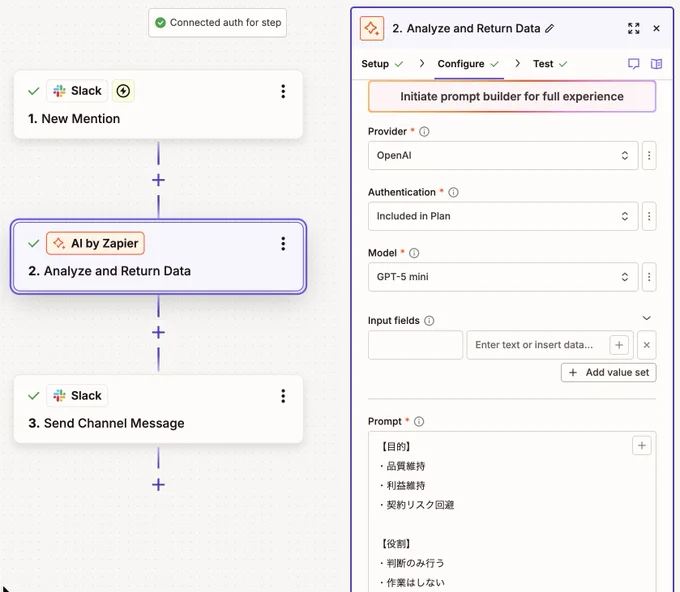Rename step with the pencil icon
This screenshot has height=592, width=680.
pos(549,29)
